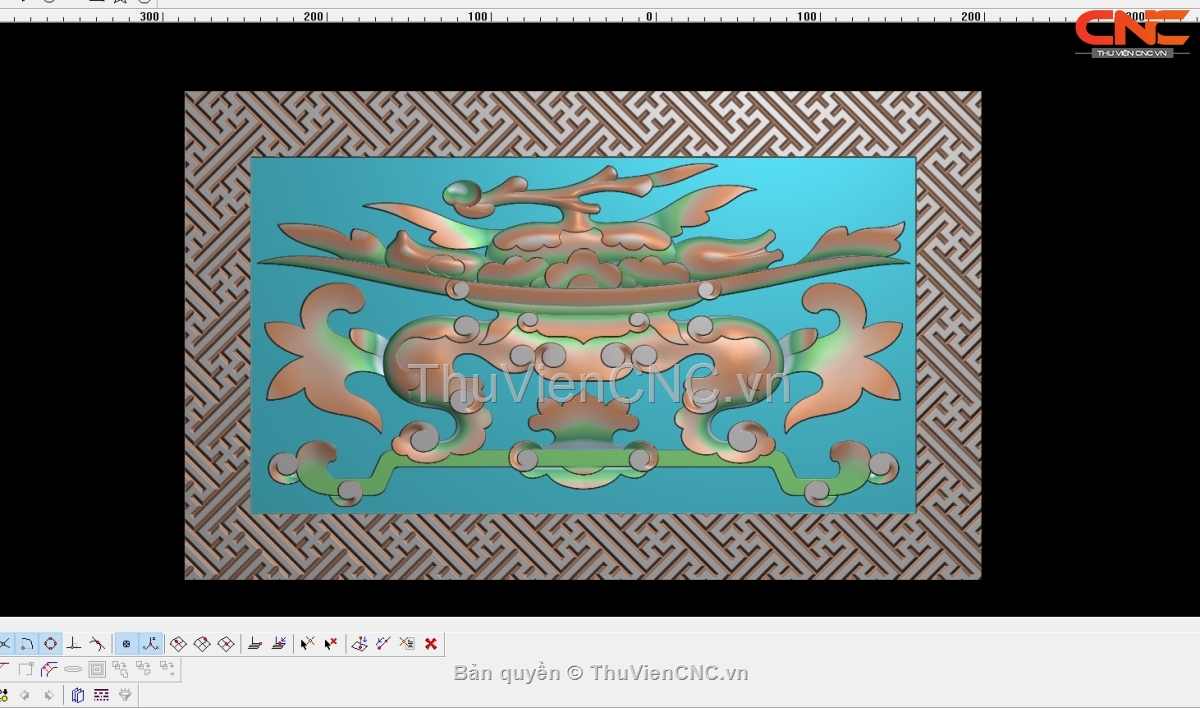Click the grey funnel filter icon

coord(125,695)
